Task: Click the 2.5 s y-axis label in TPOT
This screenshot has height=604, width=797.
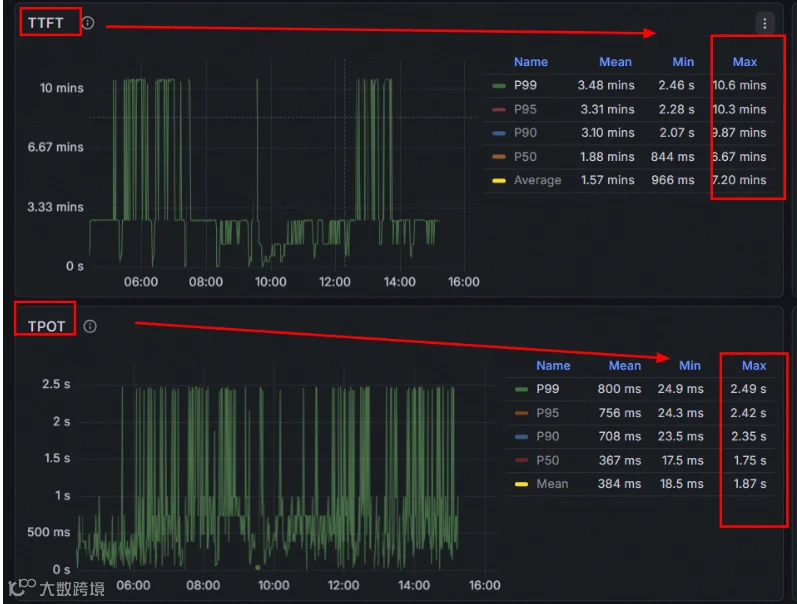Action: click(56, 384)
